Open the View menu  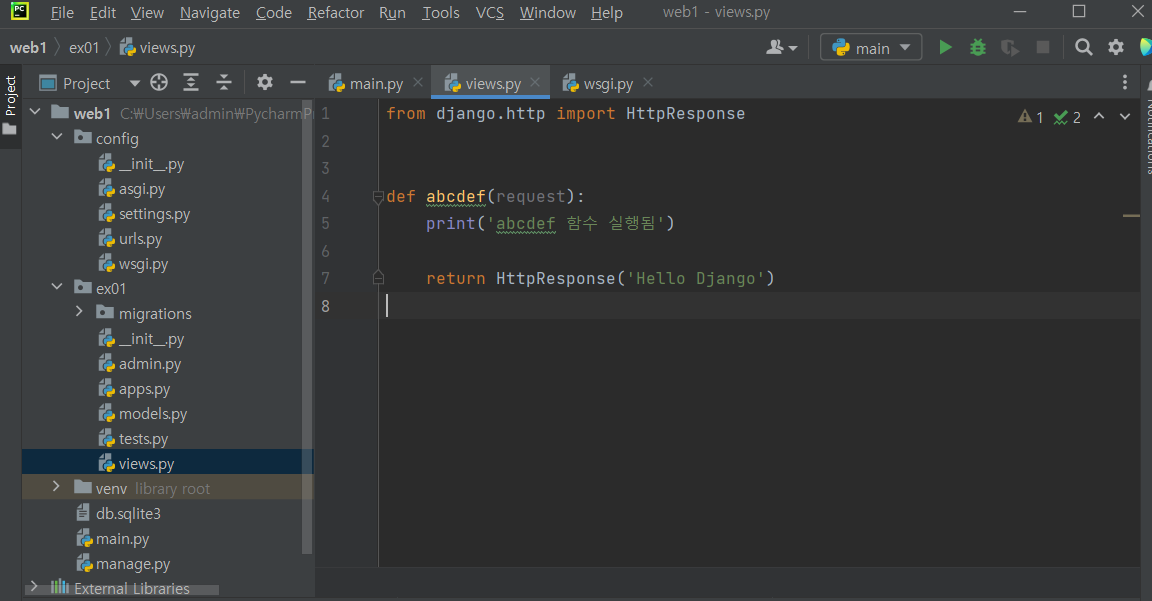click(x=147, y=12)
